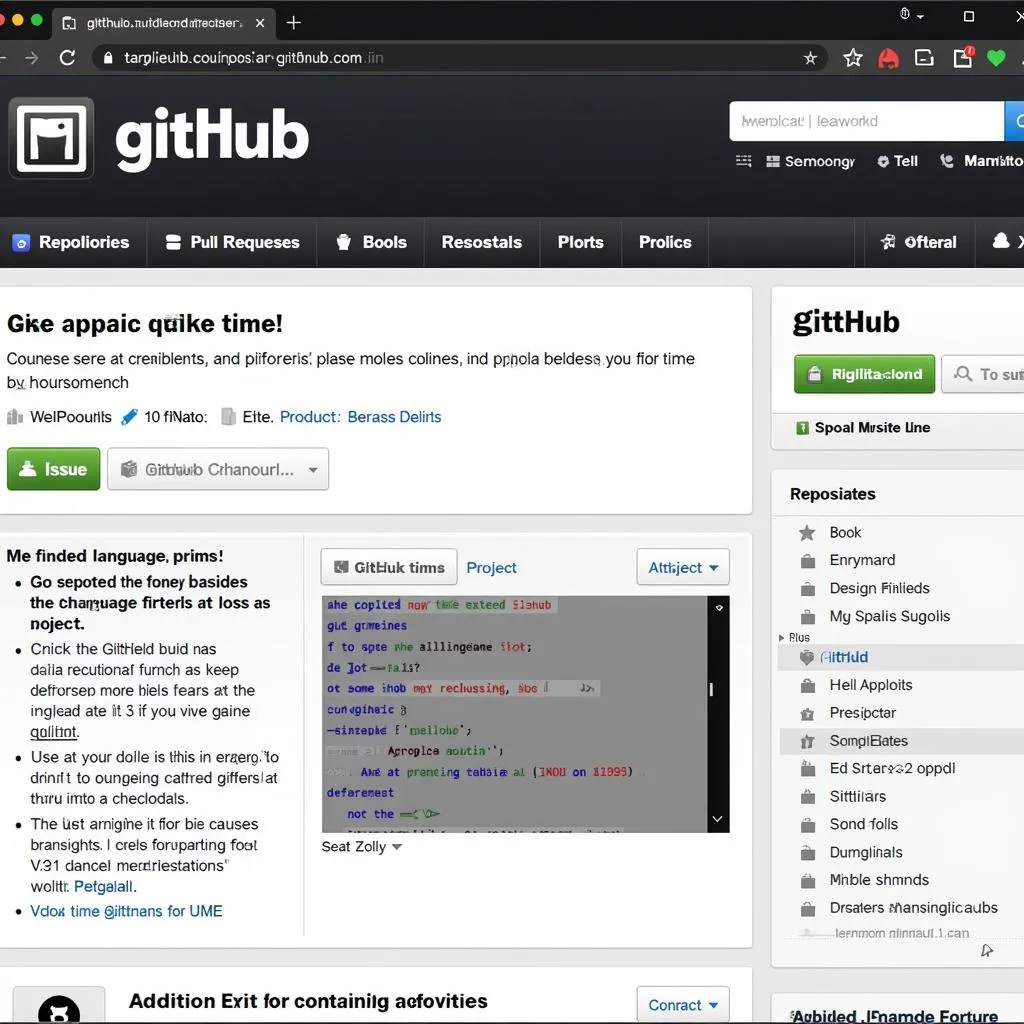The height and width of the screenshot is (1024, 1024).
Task: Open browser profile dropdown at top right
Action: pyautogui.click(x=912, y=15)
